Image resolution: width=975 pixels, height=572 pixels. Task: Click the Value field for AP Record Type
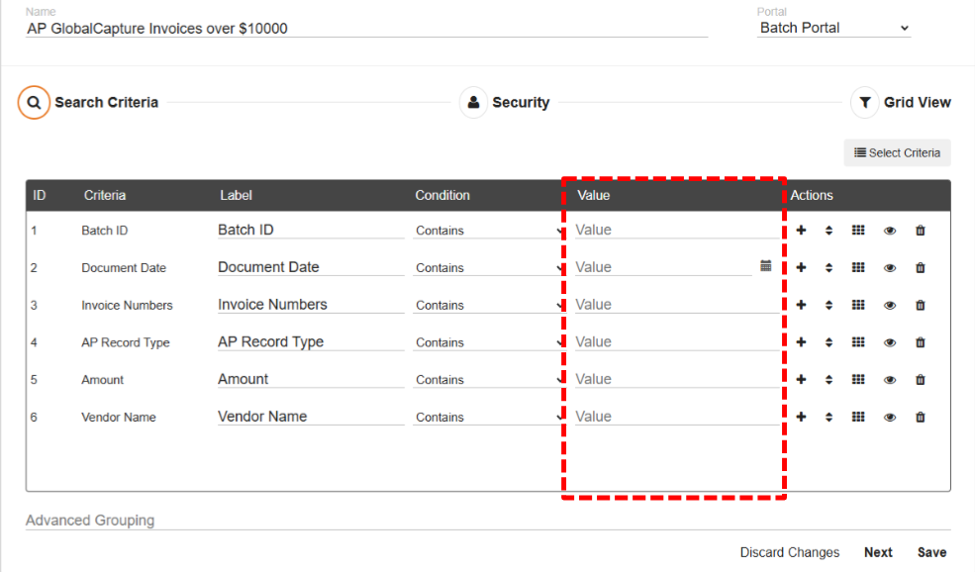coord(677,342)
